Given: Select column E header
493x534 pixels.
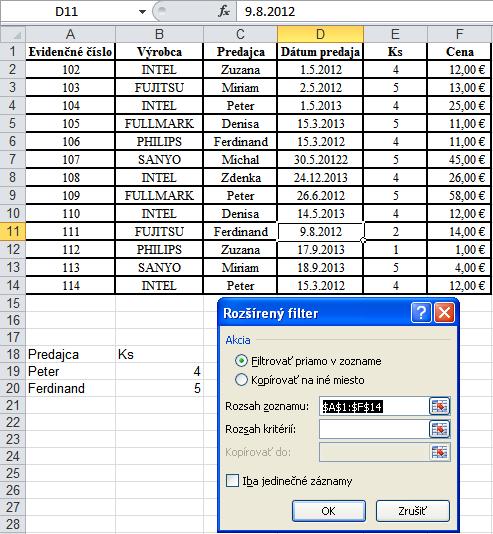Looking at the screenshot, I should click(395, 34).
